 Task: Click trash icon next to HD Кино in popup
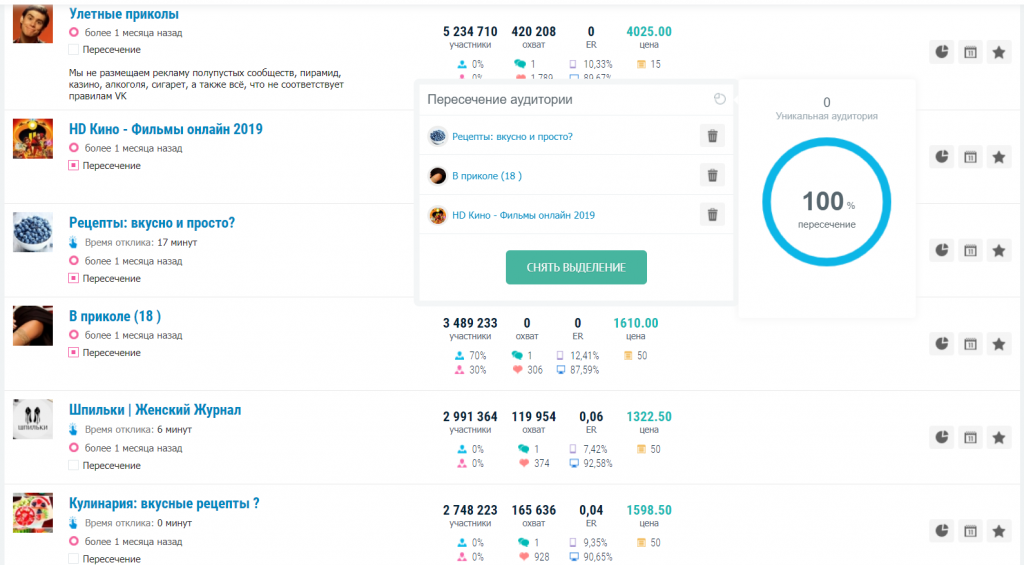point(712,215)
